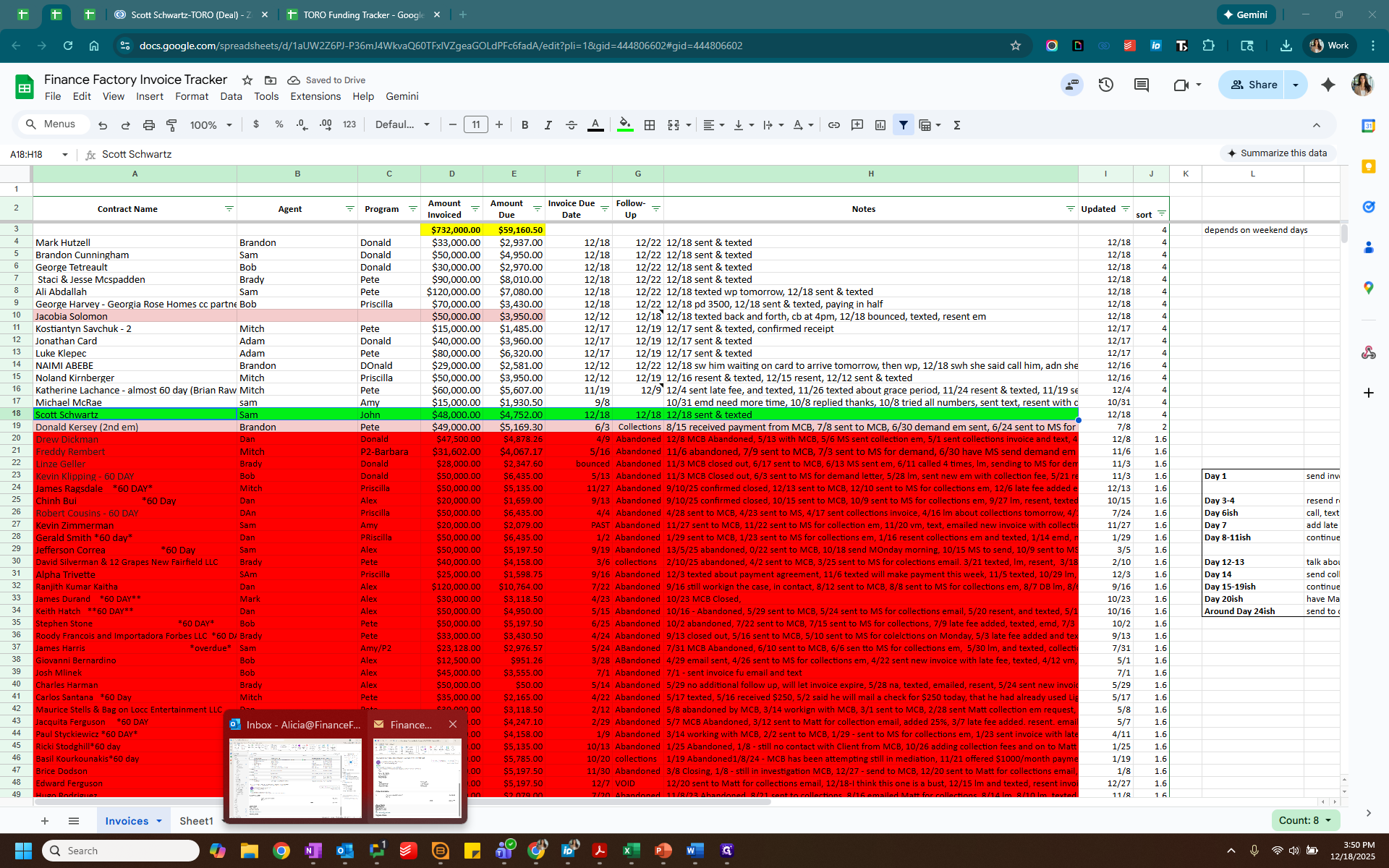Toggle bold formatting
The height and width of the screenshot is (868, 1389).
(525, 125)
